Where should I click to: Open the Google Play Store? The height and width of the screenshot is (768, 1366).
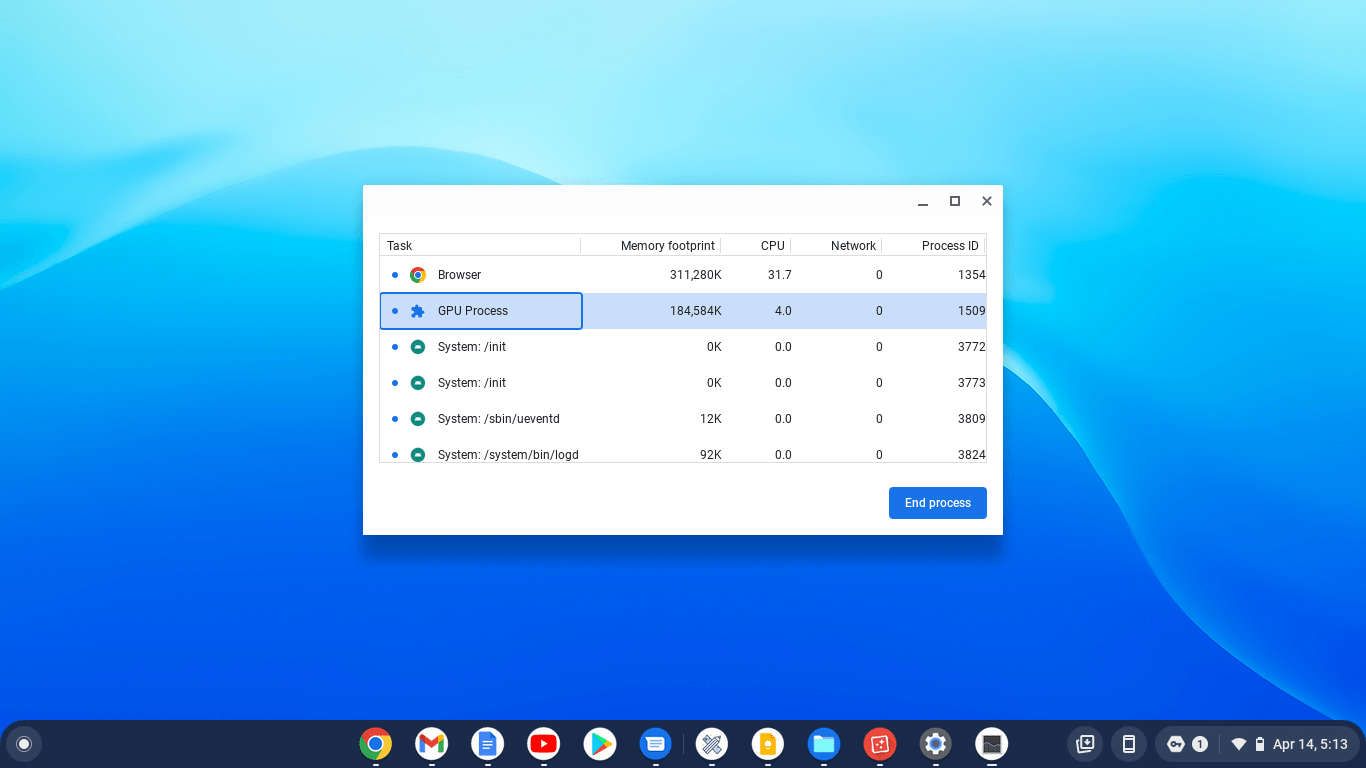pos(599,744)
